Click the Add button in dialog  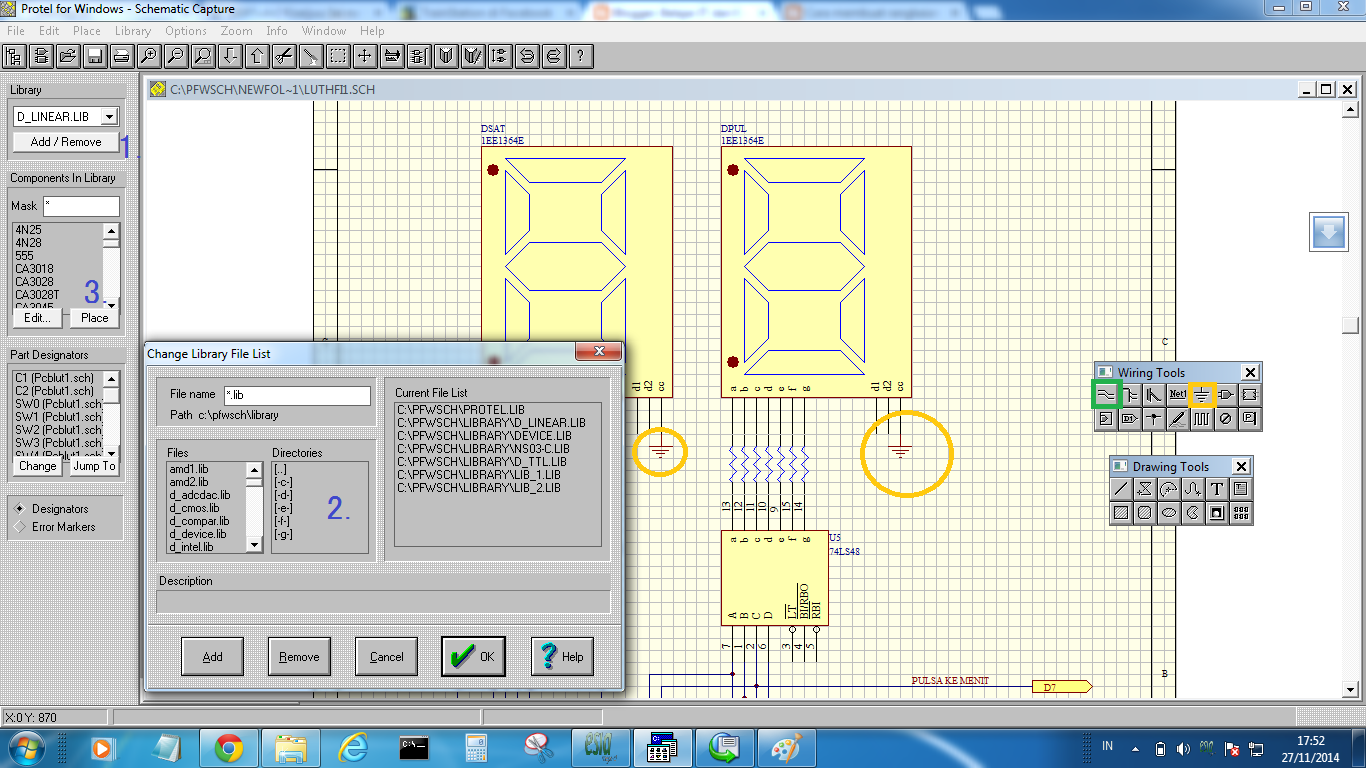[213, 657]
